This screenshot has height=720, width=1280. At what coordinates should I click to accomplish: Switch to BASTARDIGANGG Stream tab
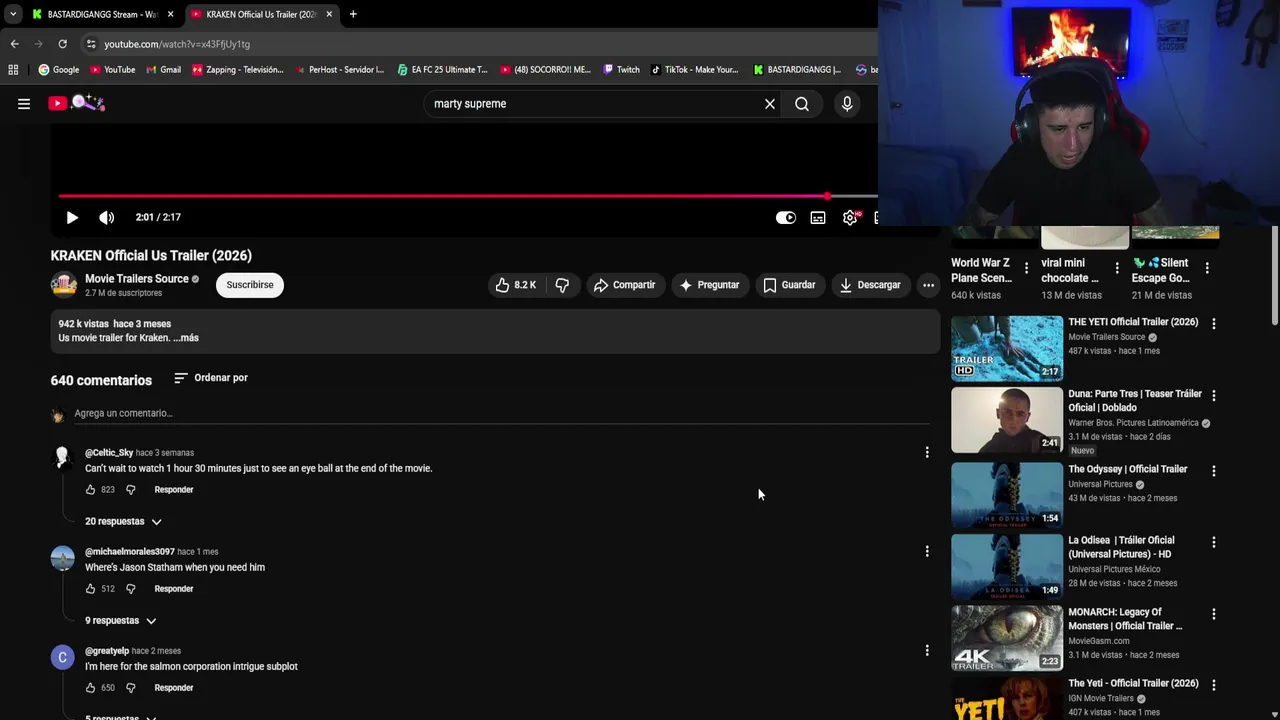(102, 14)
